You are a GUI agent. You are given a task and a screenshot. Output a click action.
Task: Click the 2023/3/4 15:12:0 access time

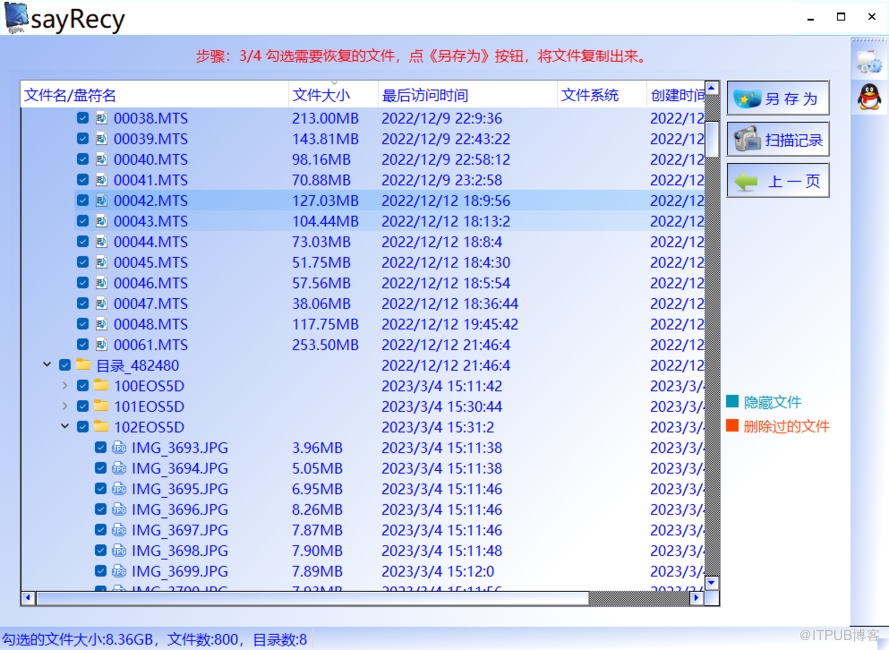point(438,571)
